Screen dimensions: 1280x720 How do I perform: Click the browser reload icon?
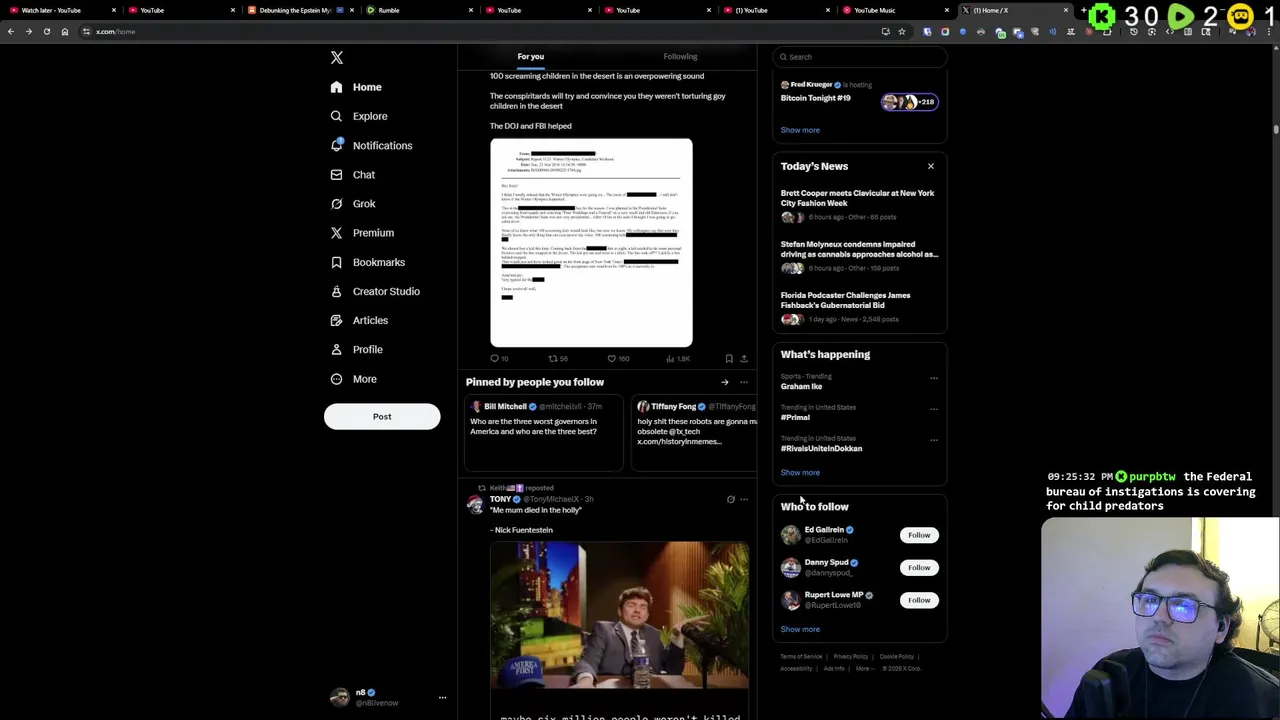46,32
